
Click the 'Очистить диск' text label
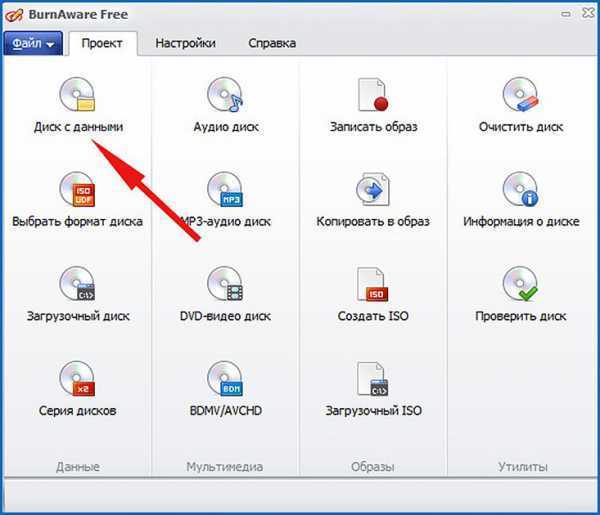pos(521,127)
